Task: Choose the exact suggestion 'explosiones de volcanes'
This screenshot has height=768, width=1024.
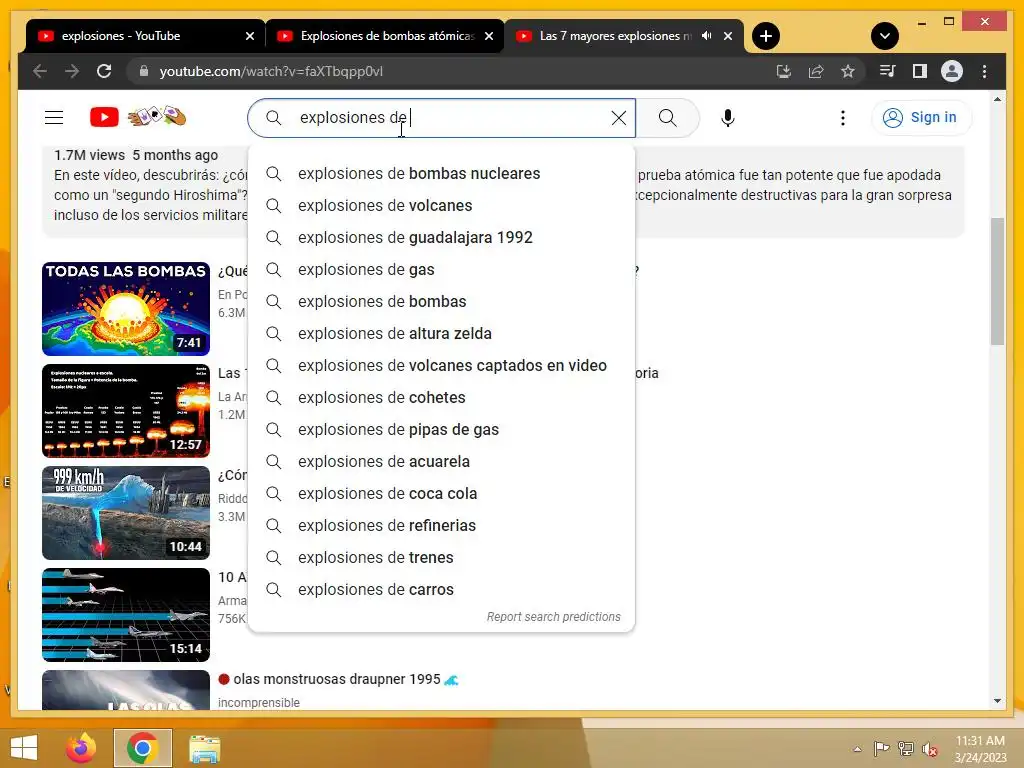Action: 441,206
